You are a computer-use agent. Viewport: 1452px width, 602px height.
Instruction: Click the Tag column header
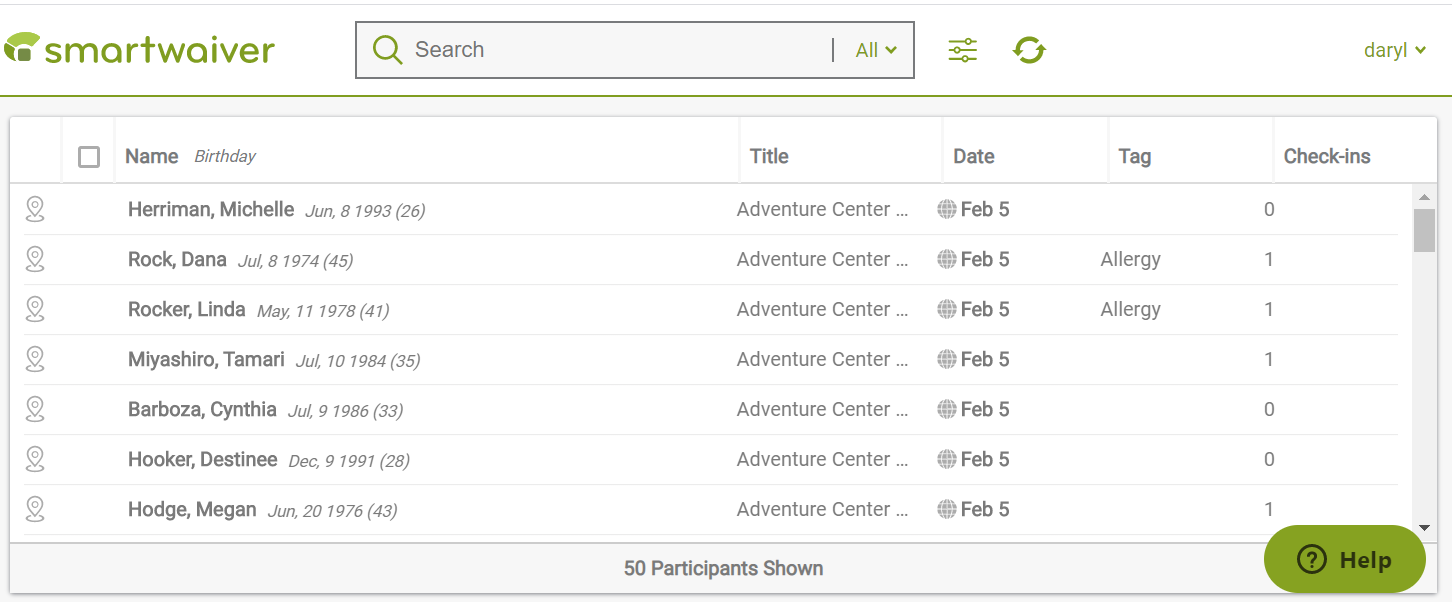tap(1134, 156)
